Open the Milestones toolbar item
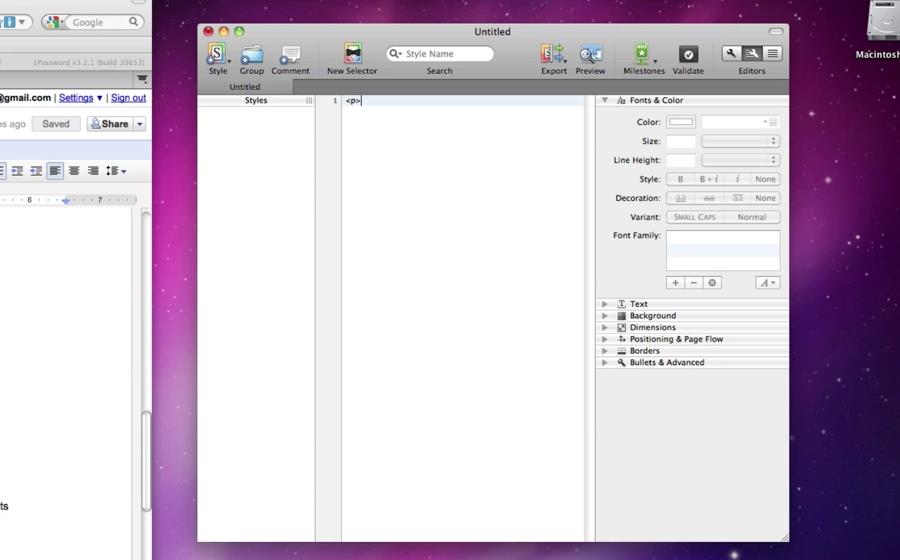 pyautogui.click(x=643, y=55)
